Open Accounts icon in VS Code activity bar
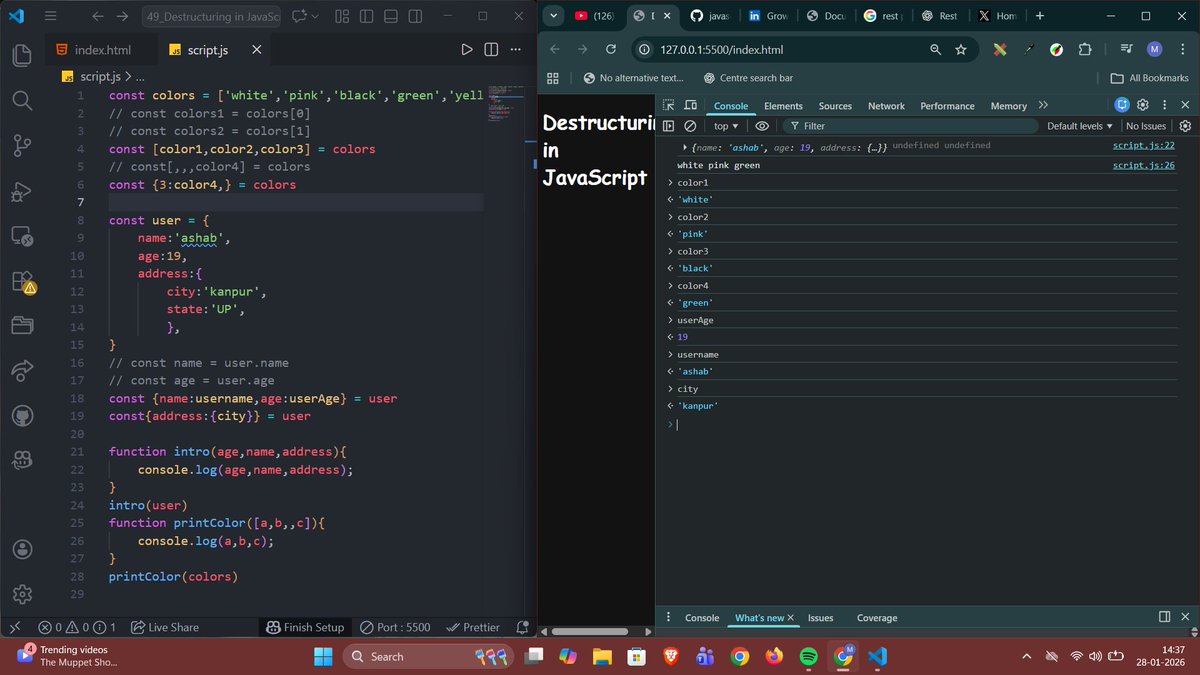The width and height of the screenshot is (1200, 675). [22, 549]
